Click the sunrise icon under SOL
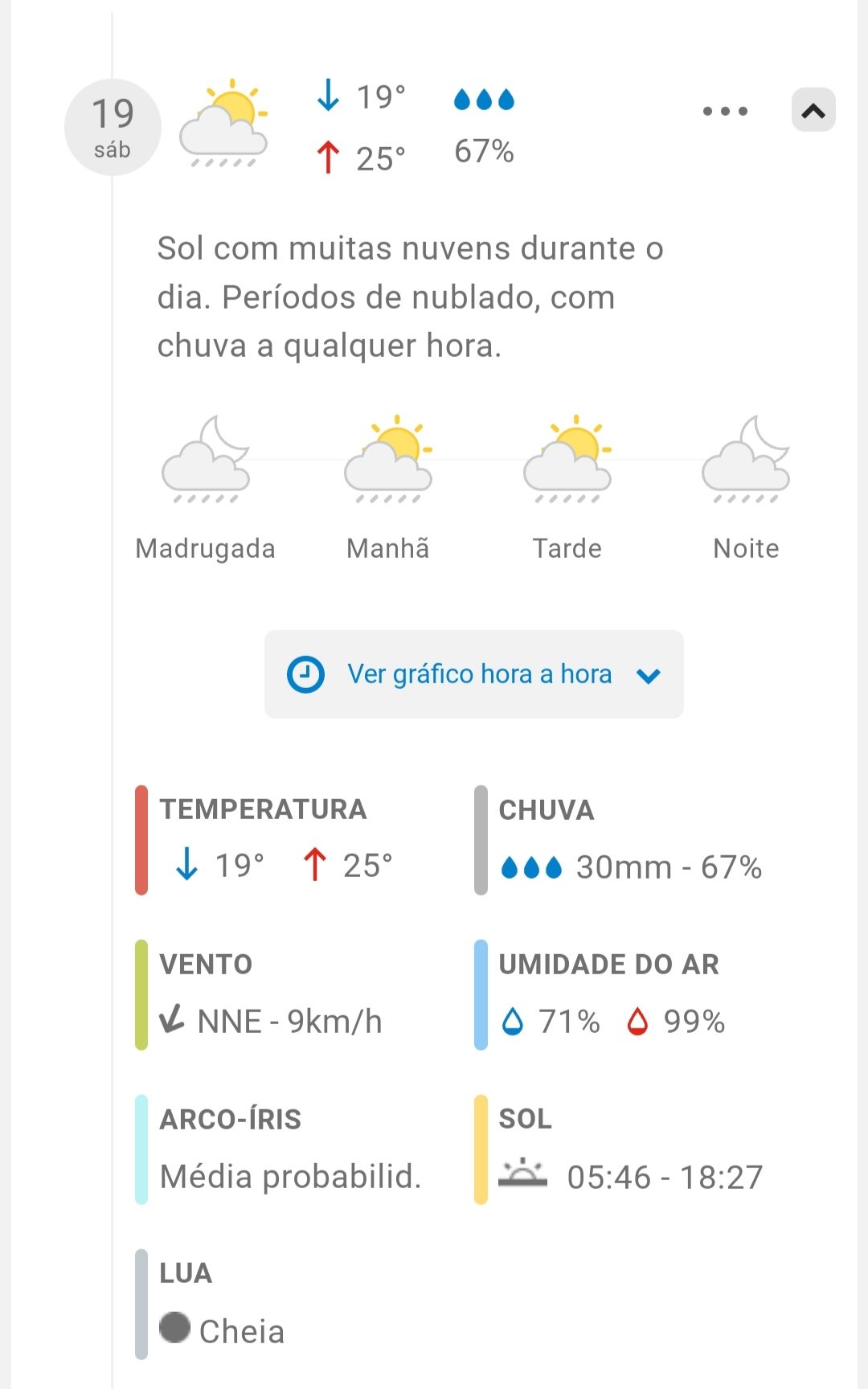 coord(522,1174)
